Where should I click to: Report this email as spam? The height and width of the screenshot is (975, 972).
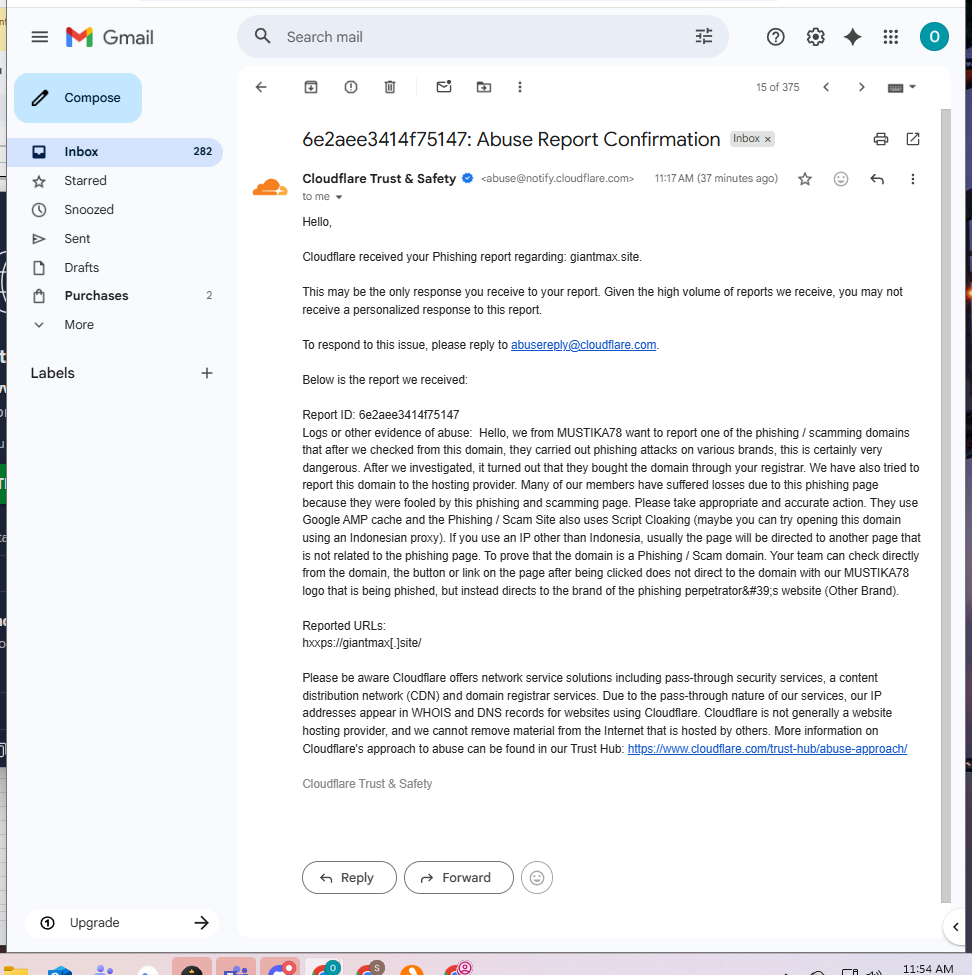(351, 87)
